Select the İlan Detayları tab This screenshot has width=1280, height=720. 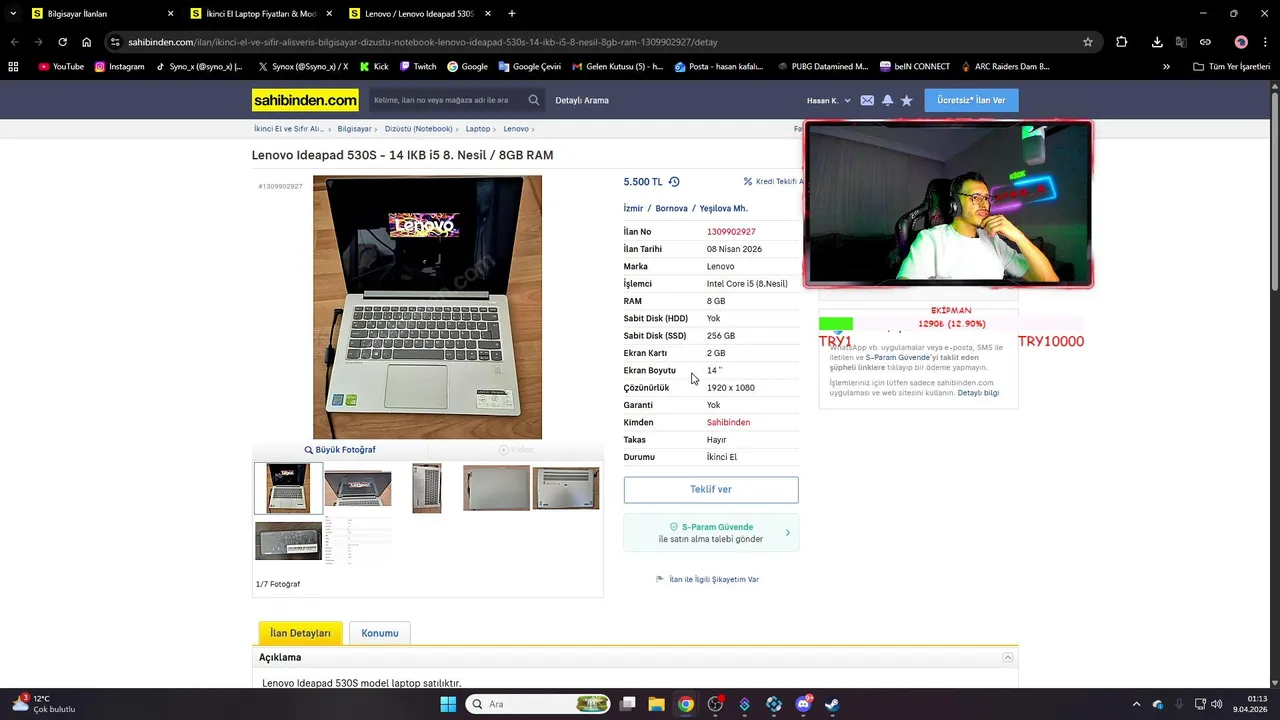[300, 633]
